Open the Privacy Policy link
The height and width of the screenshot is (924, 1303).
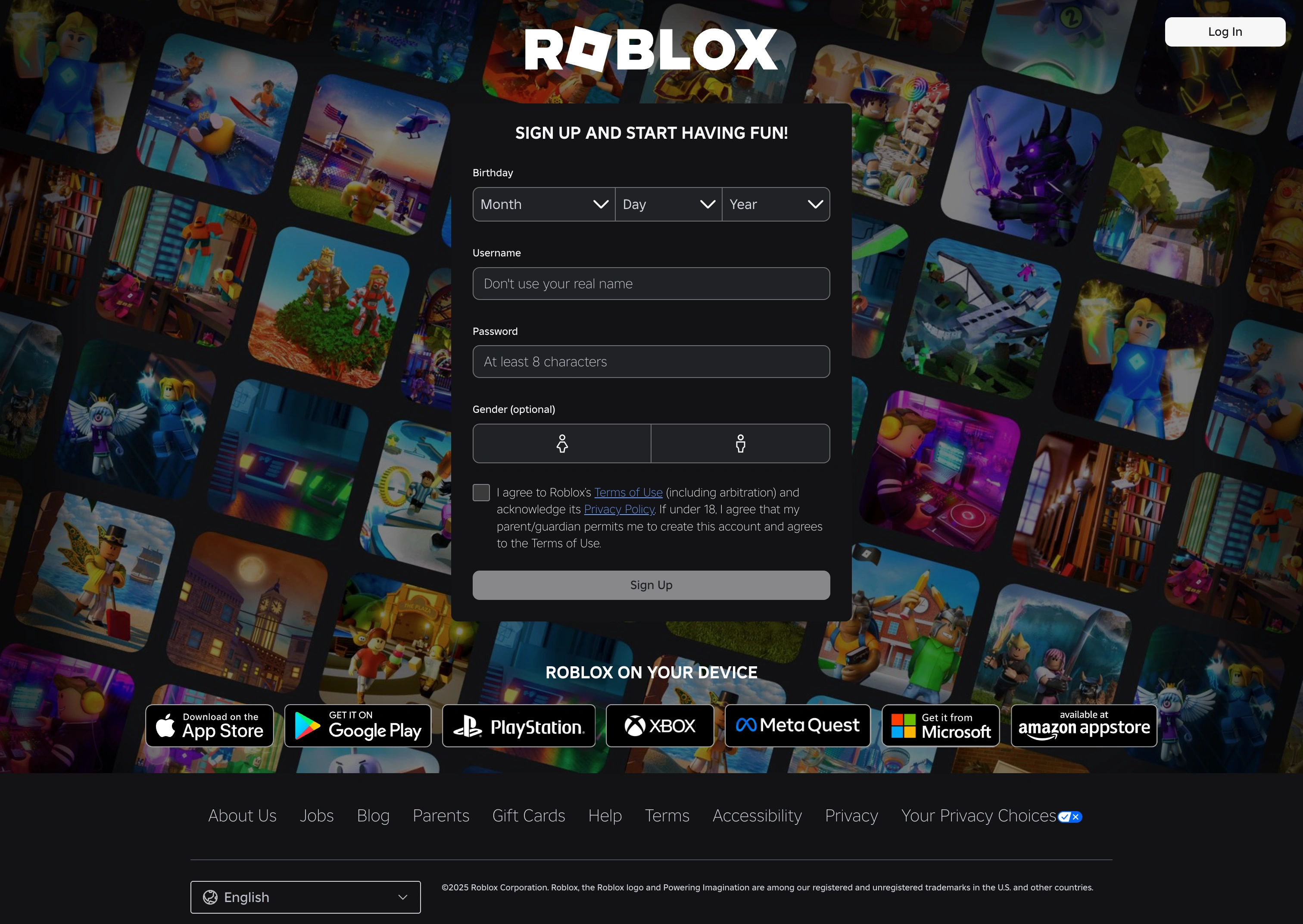(x=619, y=509)
